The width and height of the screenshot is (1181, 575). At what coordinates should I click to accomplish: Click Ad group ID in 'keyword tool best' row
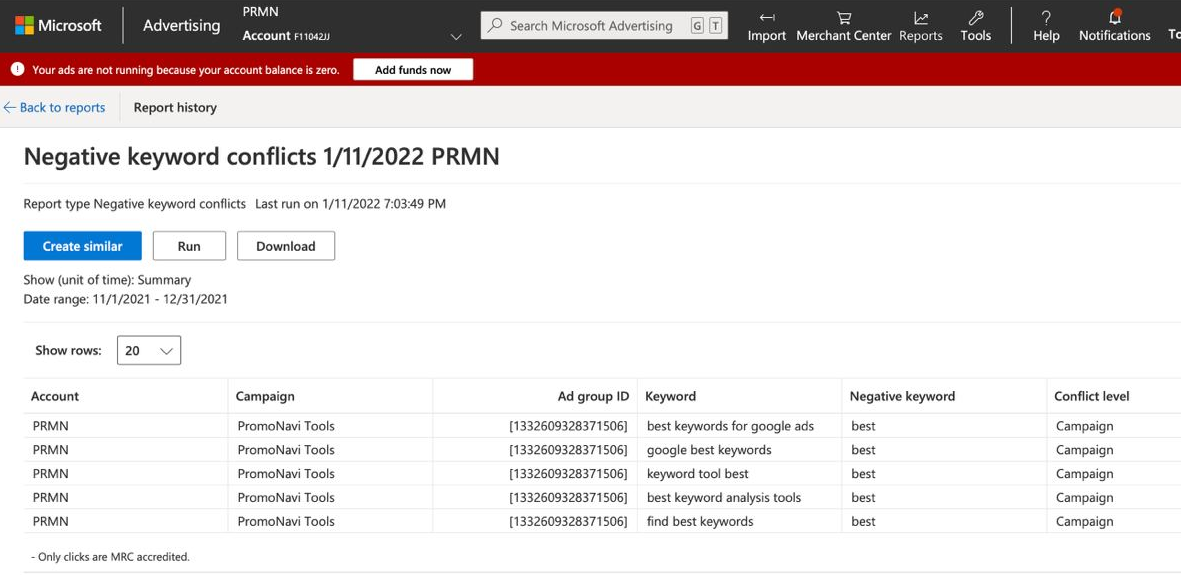(568, 474)
